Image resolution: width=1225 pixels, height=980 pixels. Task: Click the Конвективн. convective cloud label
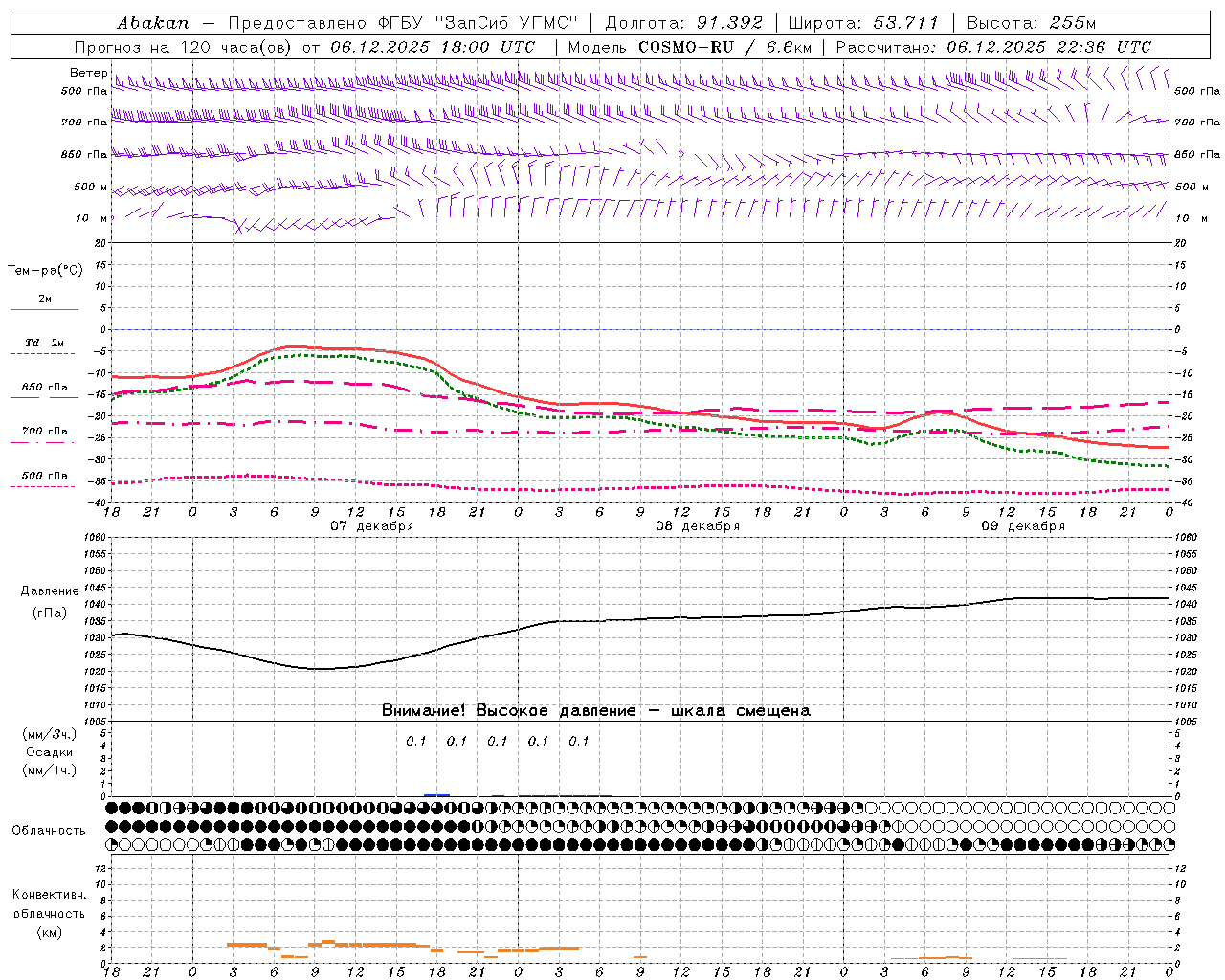[49, 895]
